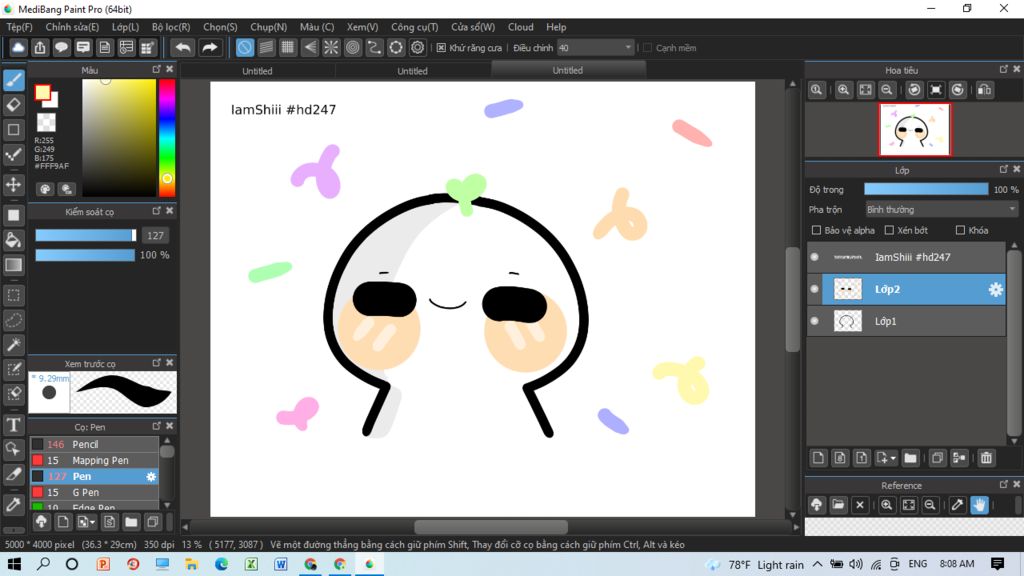Select the Pencil brush
1024x576 pixels.
pyautogui.click(x=95, y=444)
